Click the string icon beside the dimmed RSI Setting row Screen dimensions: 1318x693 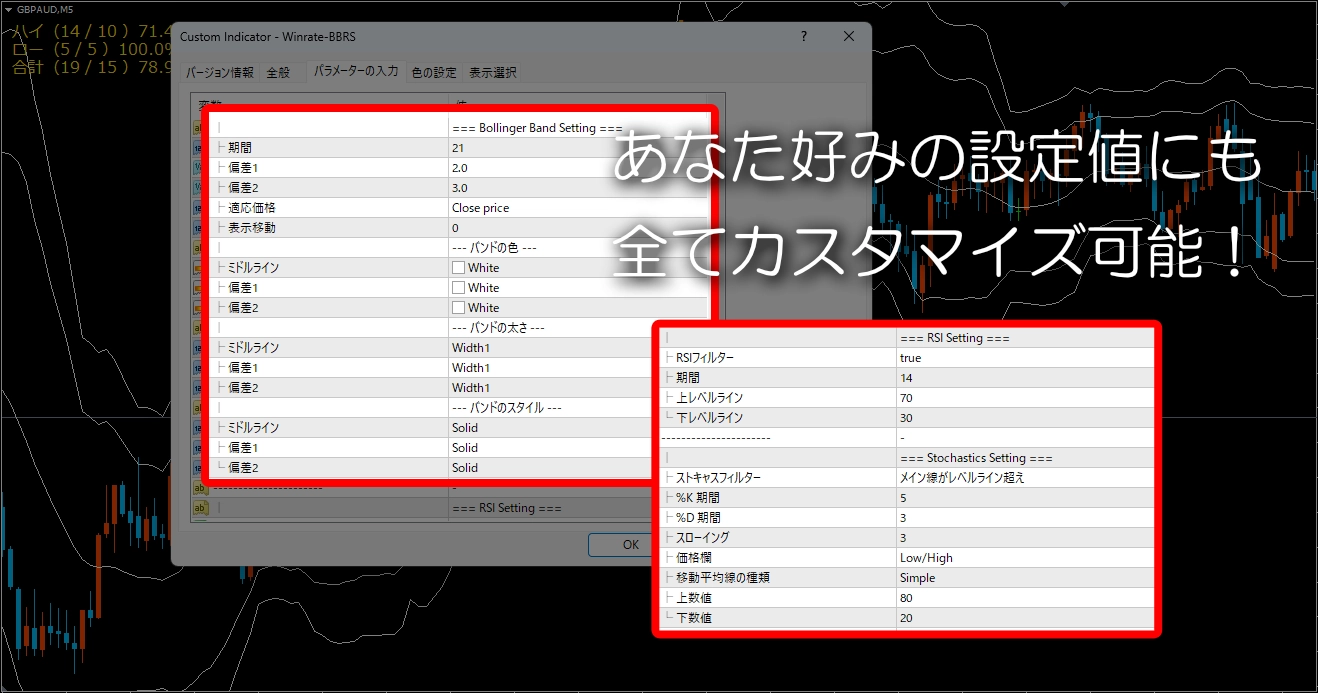pos(200,508)
